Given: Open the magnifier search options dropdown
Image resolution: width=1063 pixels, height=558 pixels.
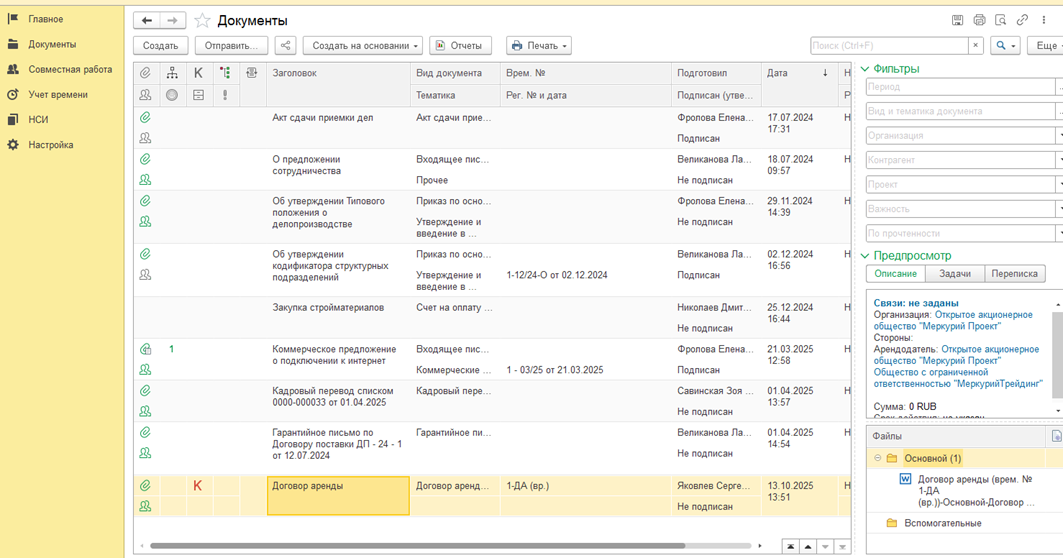Looking at the screenshot, I should point(1005,45).
